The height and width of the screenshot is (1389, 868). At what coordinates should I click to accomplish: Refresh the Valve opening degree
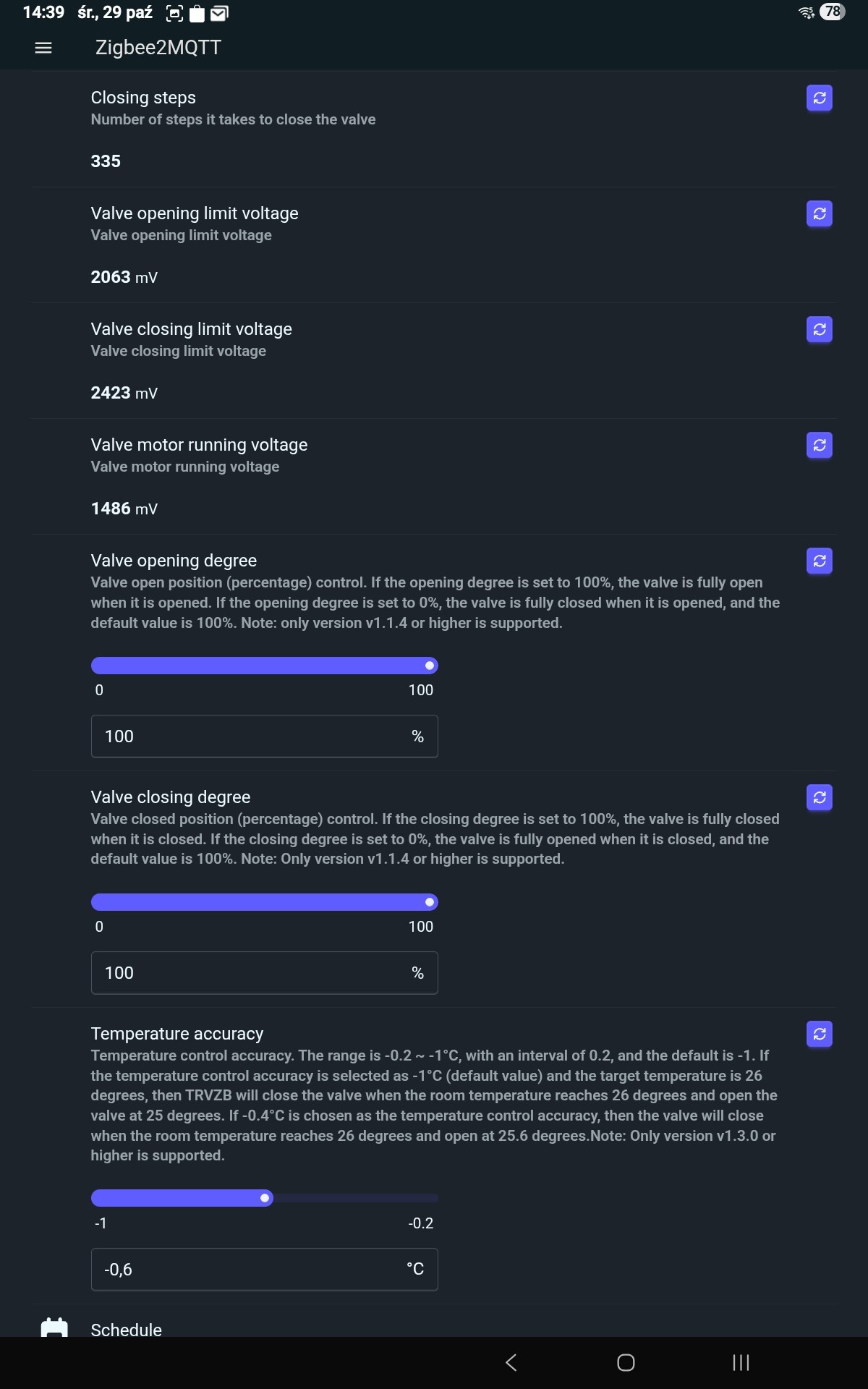819,561
